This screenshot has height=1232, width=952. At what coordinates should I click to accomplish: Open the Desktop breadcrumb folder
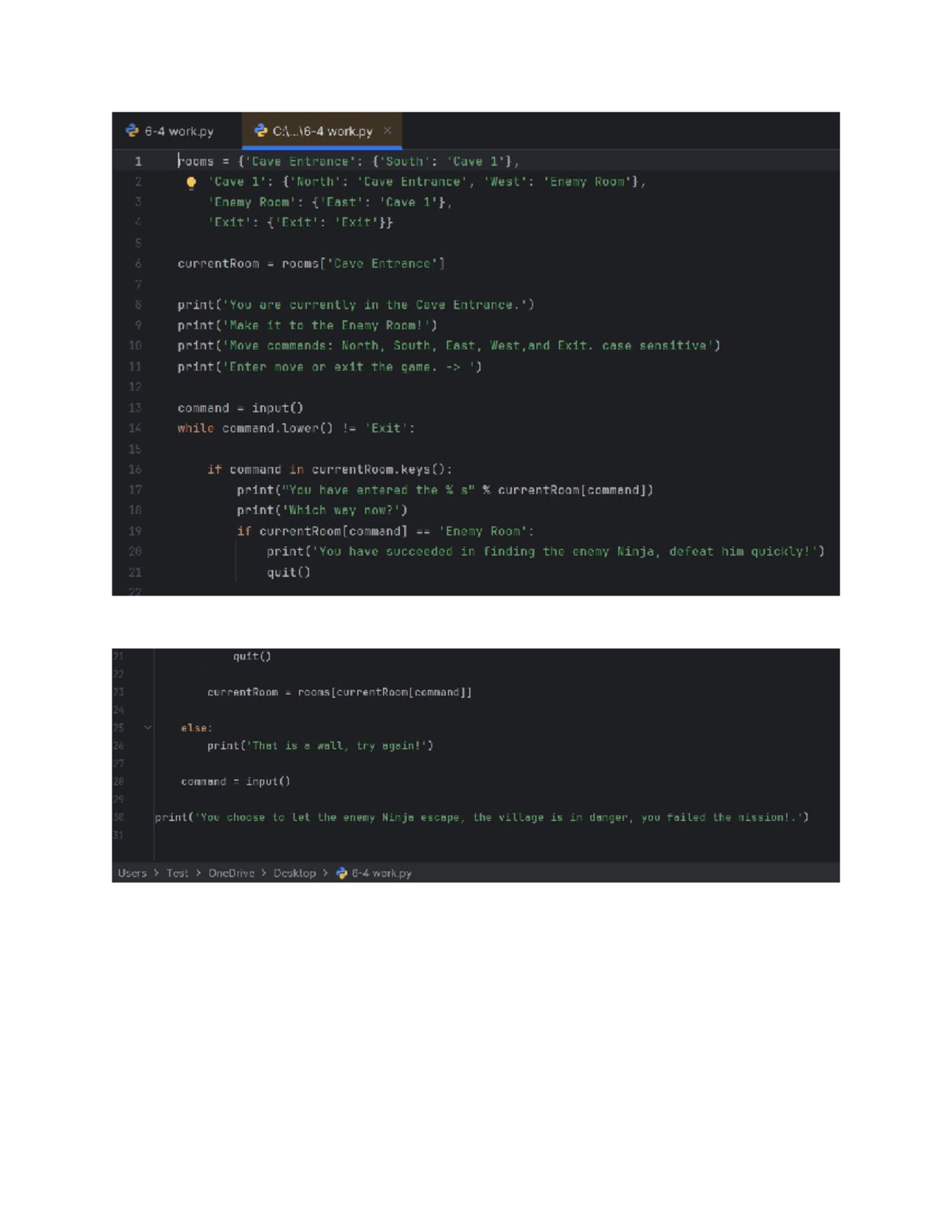click(x=294, y=873)
